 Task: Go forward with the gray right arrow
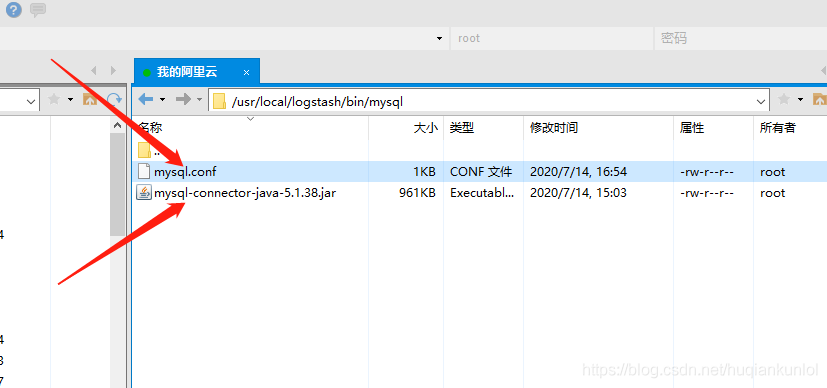coord(183,99)
